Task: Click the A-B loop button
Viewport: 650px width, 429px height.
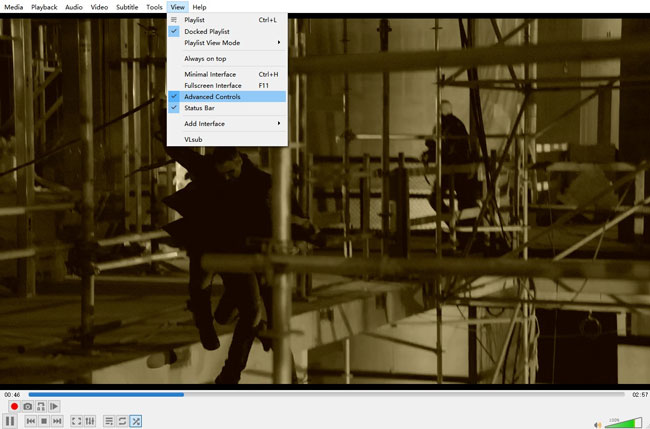Action: click(41, 406)
